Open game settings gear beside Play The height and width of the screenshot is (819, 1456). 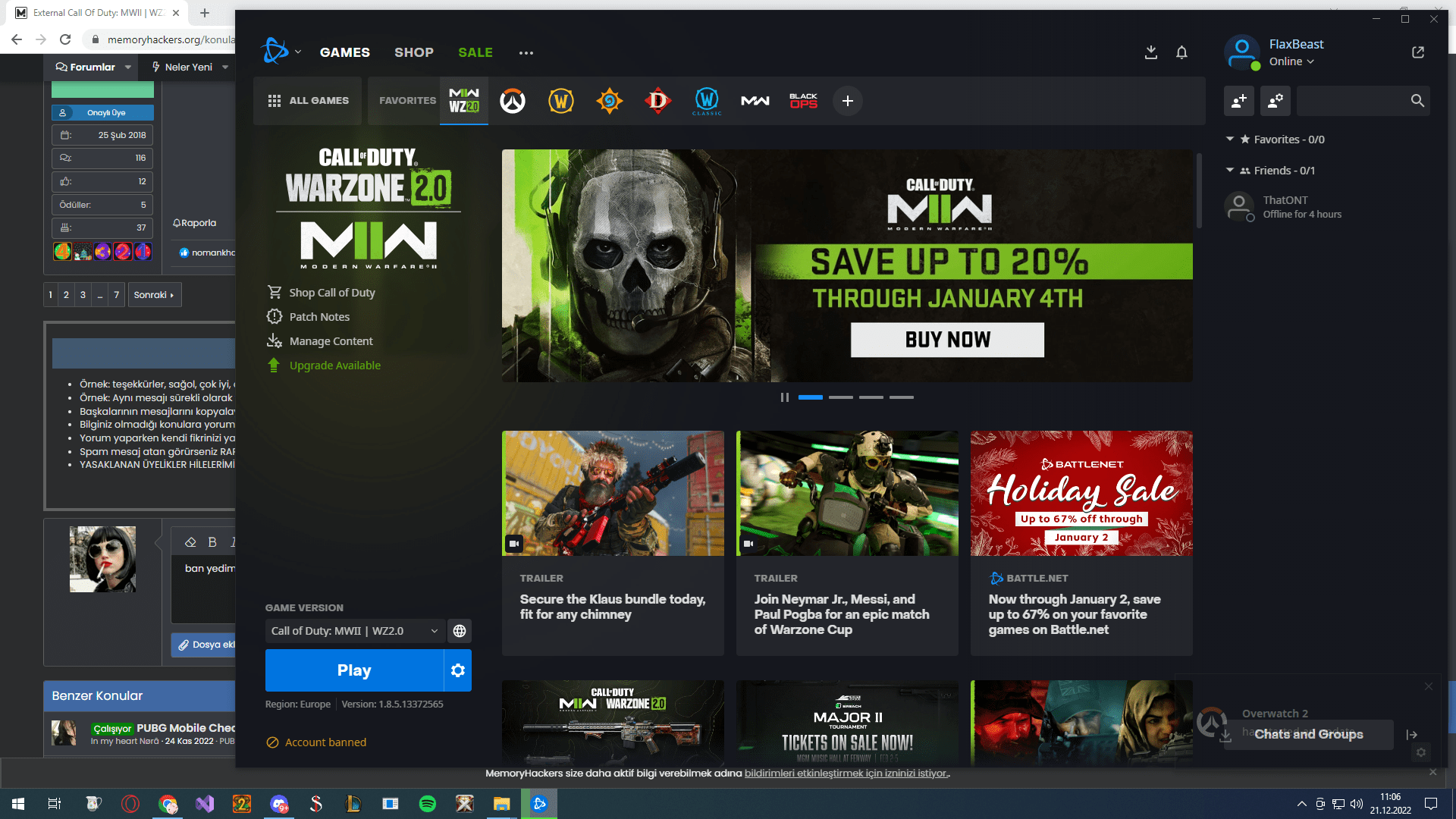458,670
